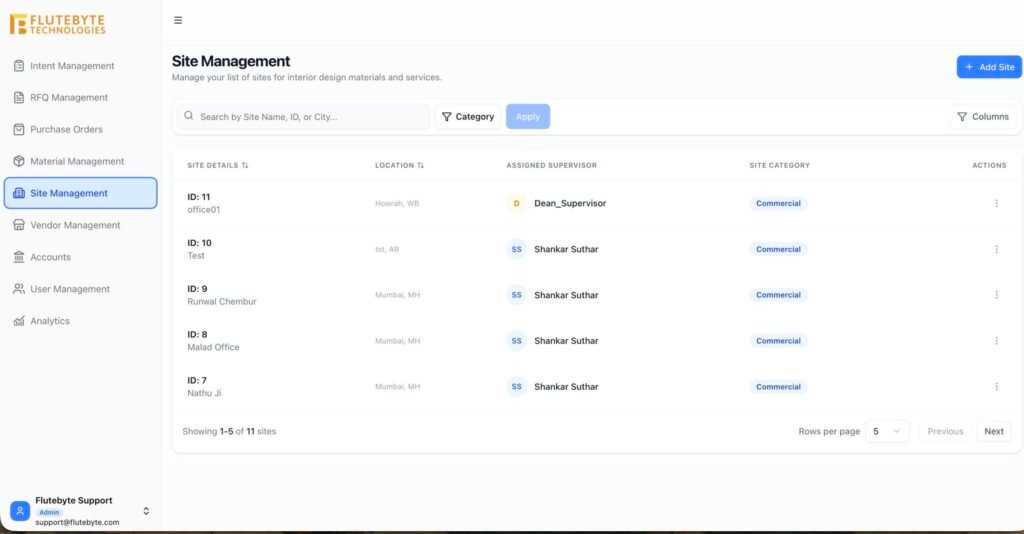Viewport: 1024px width, 534px height.
Task: Click SS avatar in the Runwal Chembur row
Action: click(517, 295)
